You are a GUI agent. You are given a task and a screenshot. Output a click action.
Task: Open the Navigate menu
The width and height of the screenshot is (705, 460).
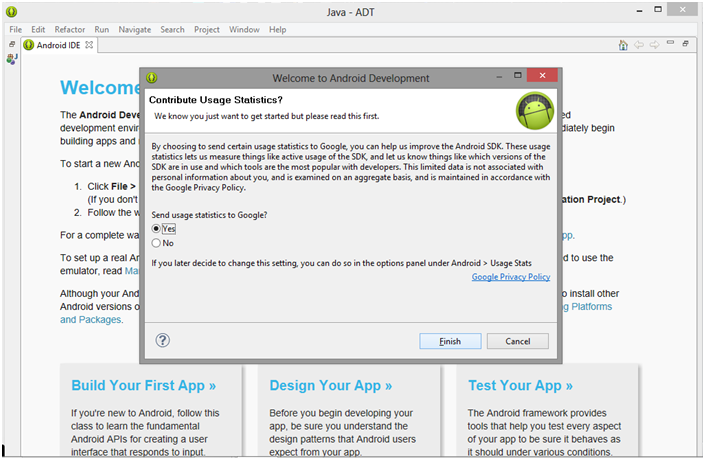click(x=135, y=30)
